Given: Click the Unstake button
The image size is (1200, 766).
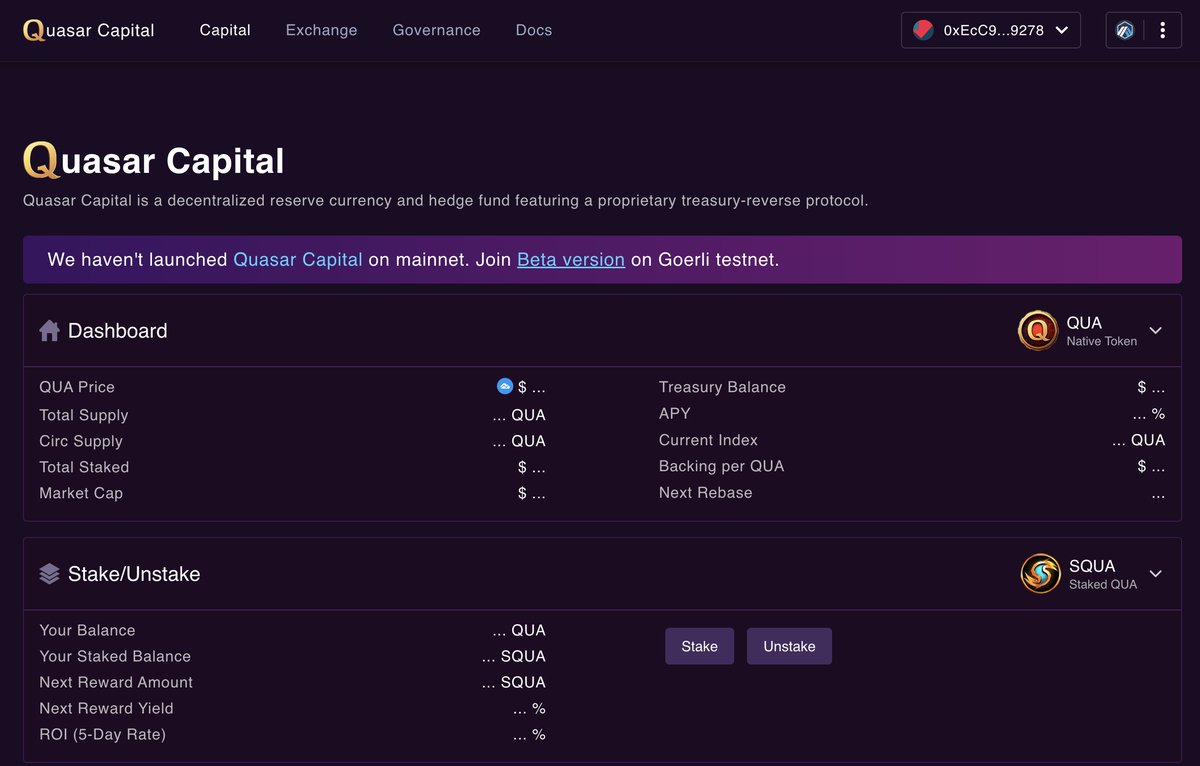Looking at the screenshot, I should coord(789,646).
